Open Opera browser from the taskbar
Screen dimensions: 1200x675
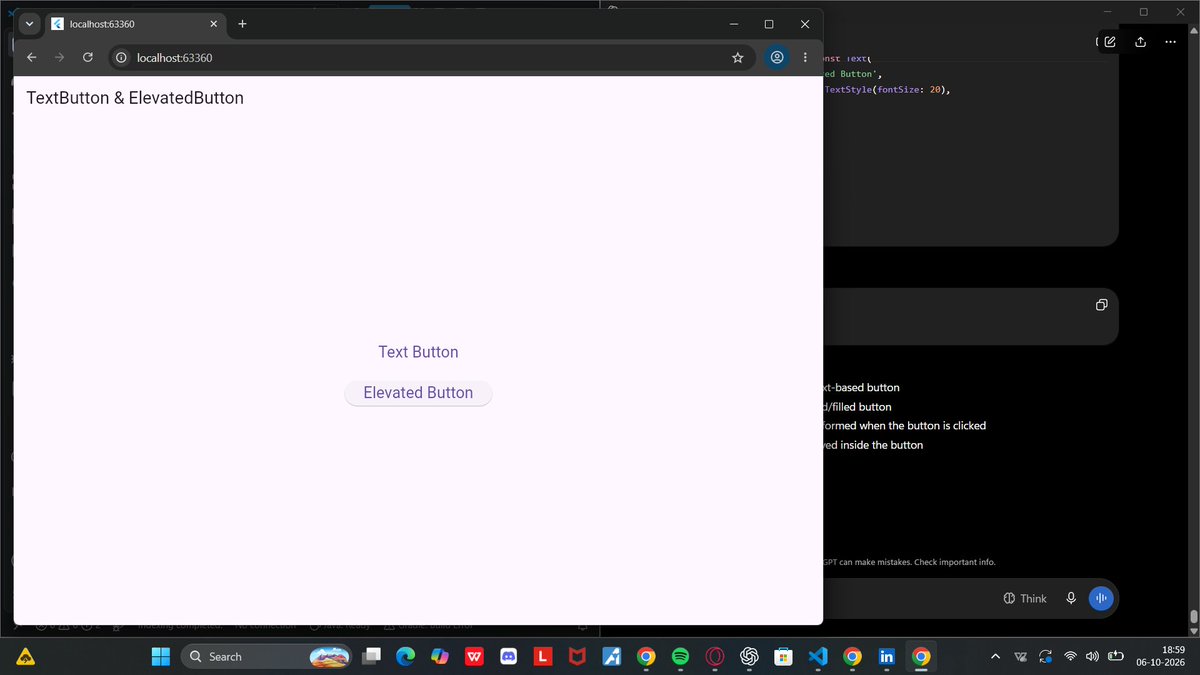click(x=714, y=656)
